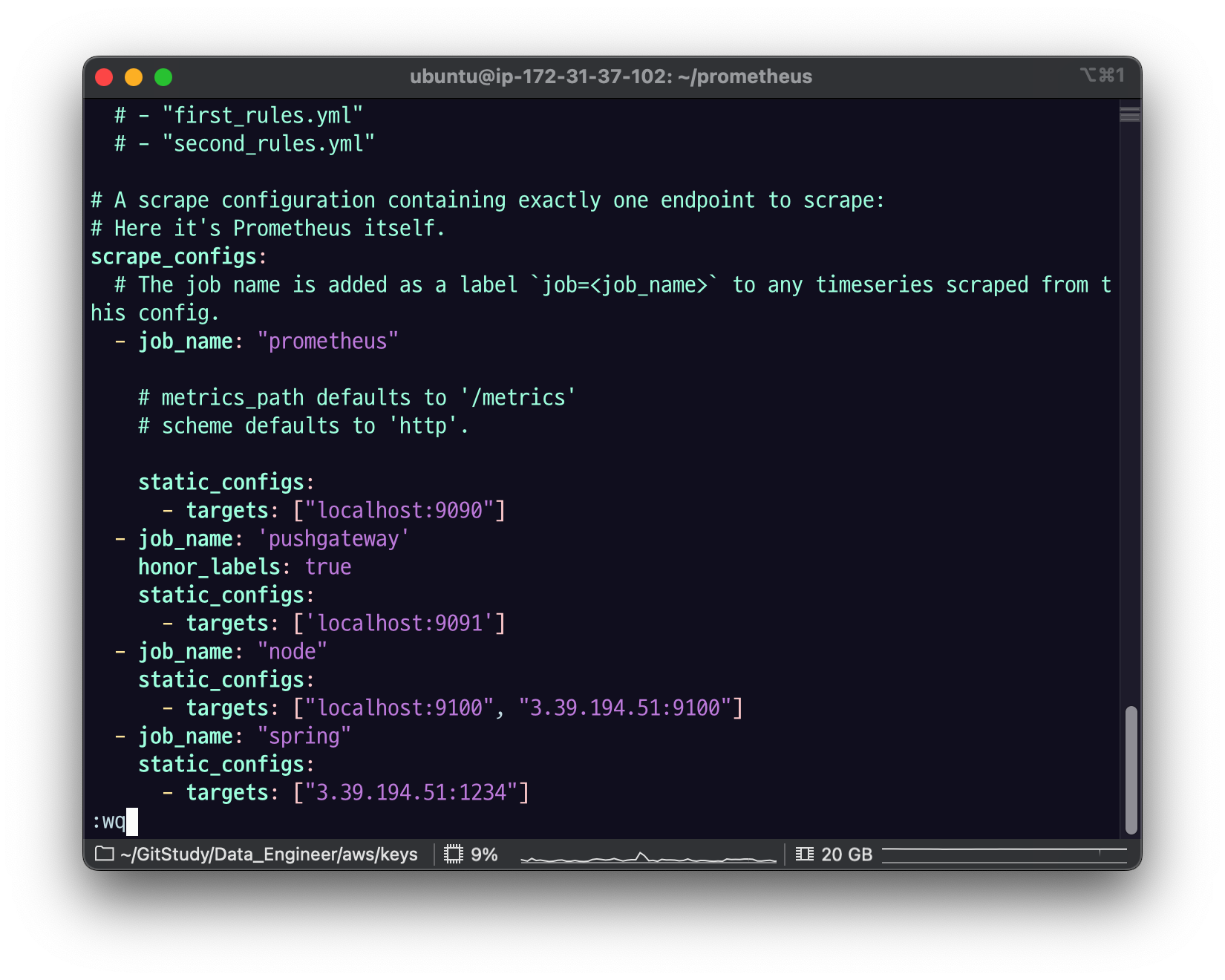
Task: Click the comment about scheme defaults to 'http'
Action: (304, 426)
